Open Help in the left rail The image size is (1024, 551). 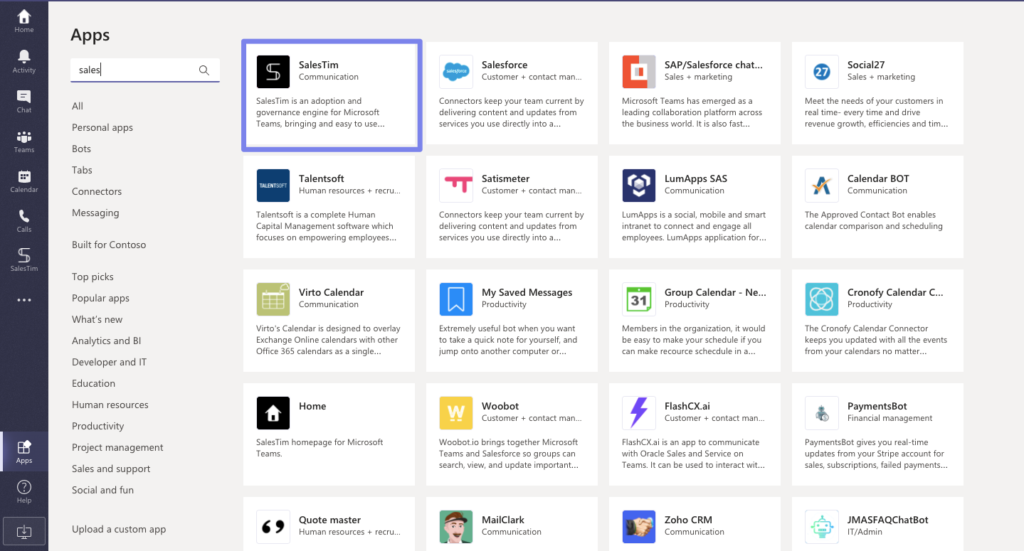(24, 491)
